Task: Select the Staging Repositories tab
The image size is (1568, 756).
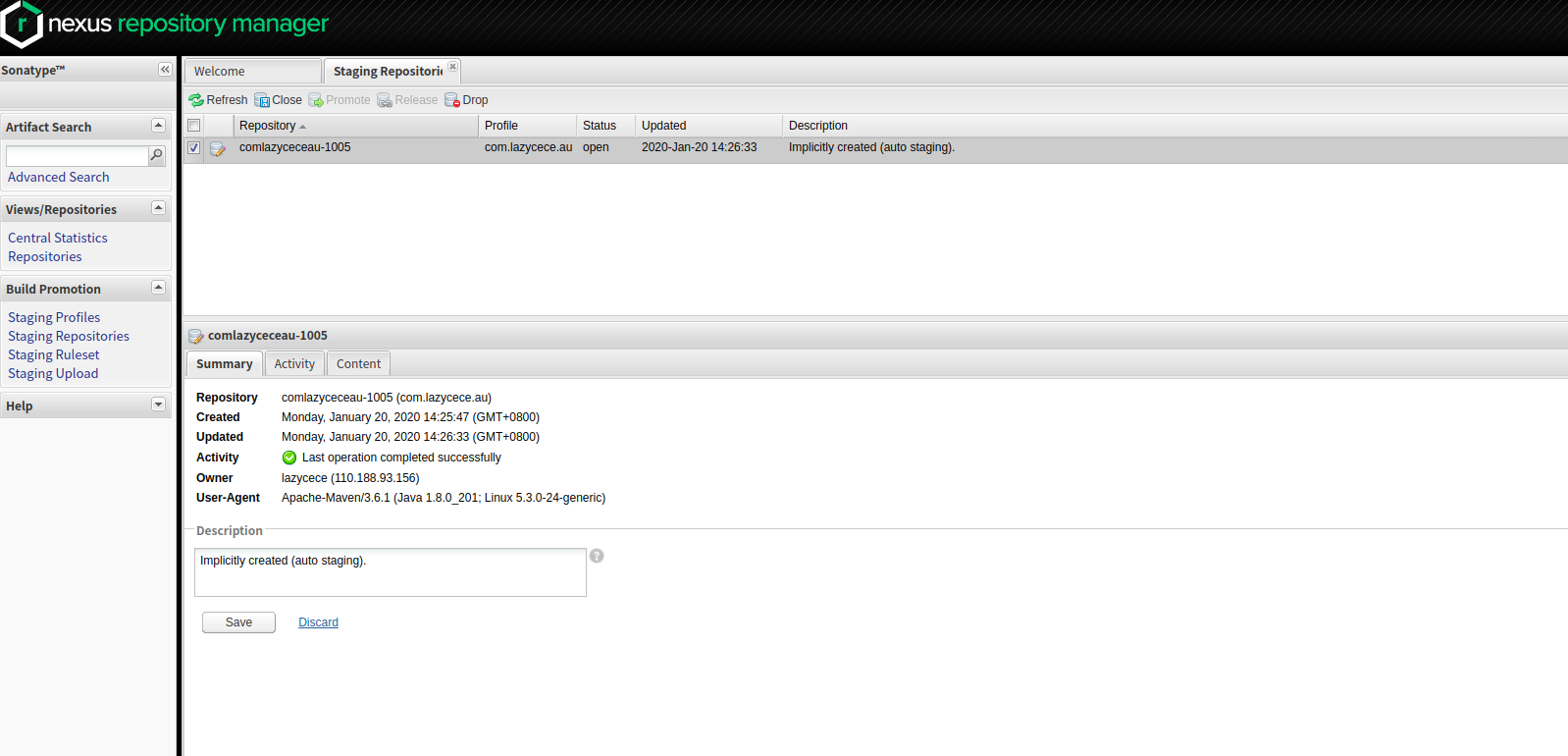Action: tap(388, 71)
